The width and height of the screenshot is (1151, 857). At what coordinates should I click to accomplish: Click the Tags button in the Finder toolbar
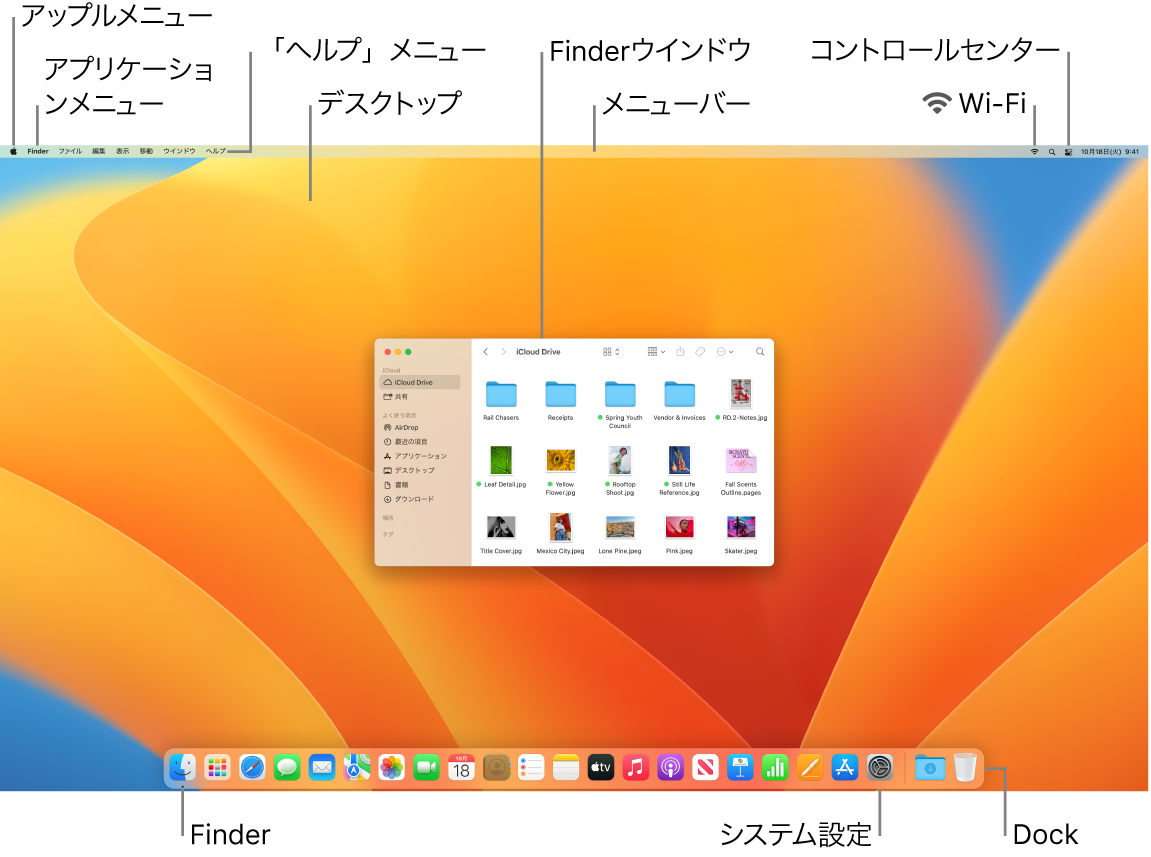point(701,351)
